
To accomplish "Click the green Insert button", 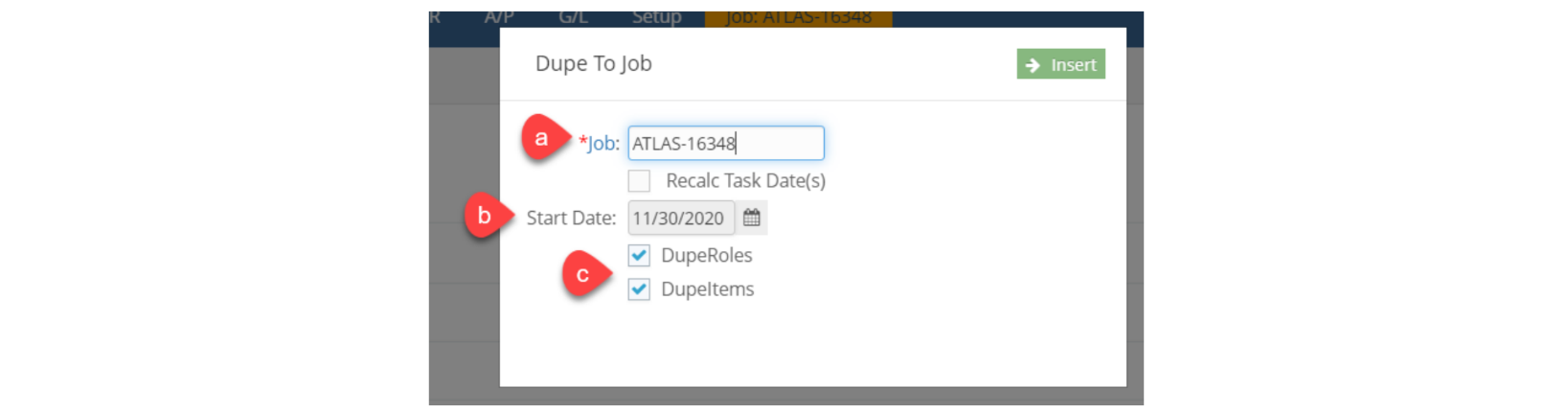I will (1060, 64).
